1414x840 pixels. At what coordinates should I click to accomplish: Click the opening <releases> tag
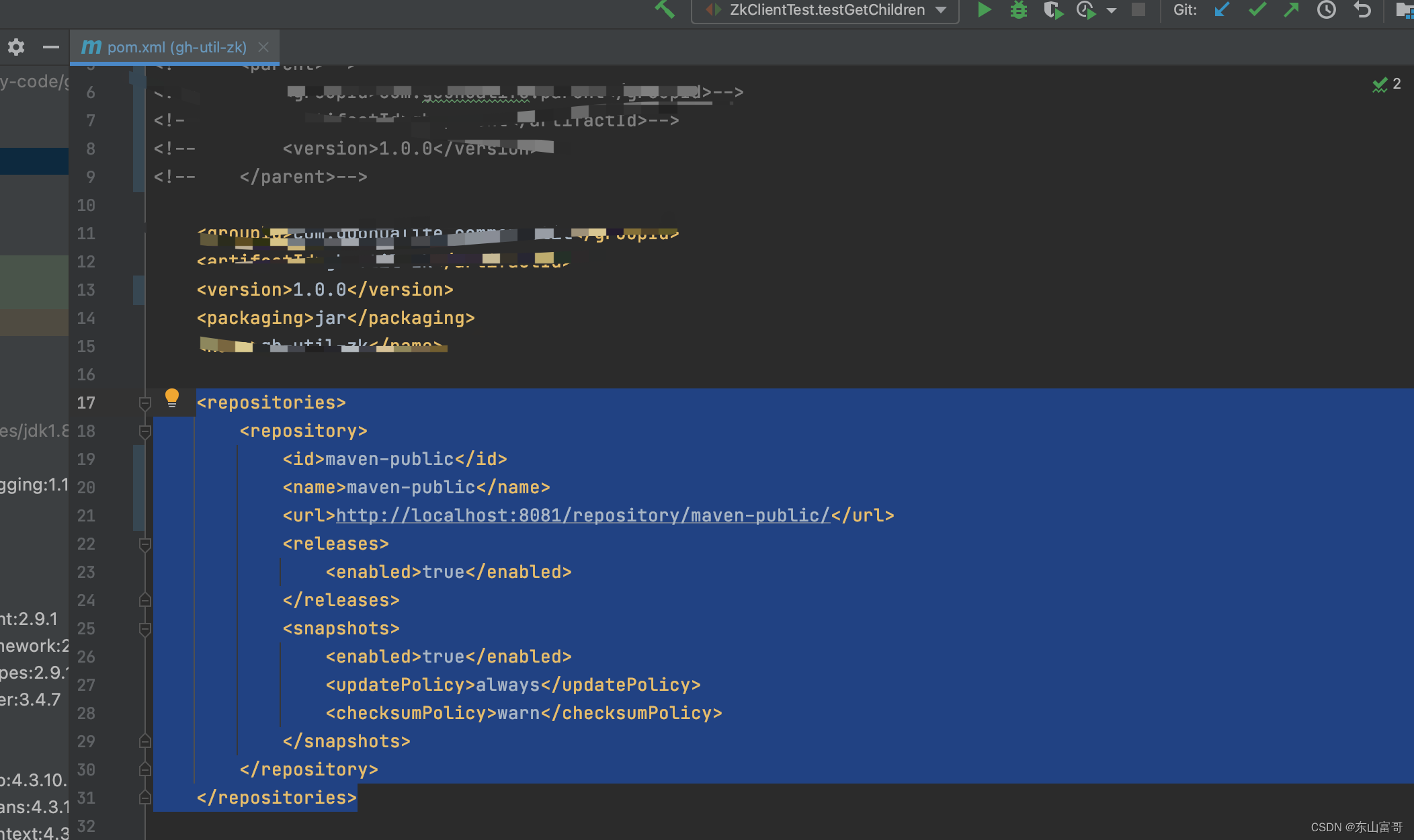(x=335, y=544)
